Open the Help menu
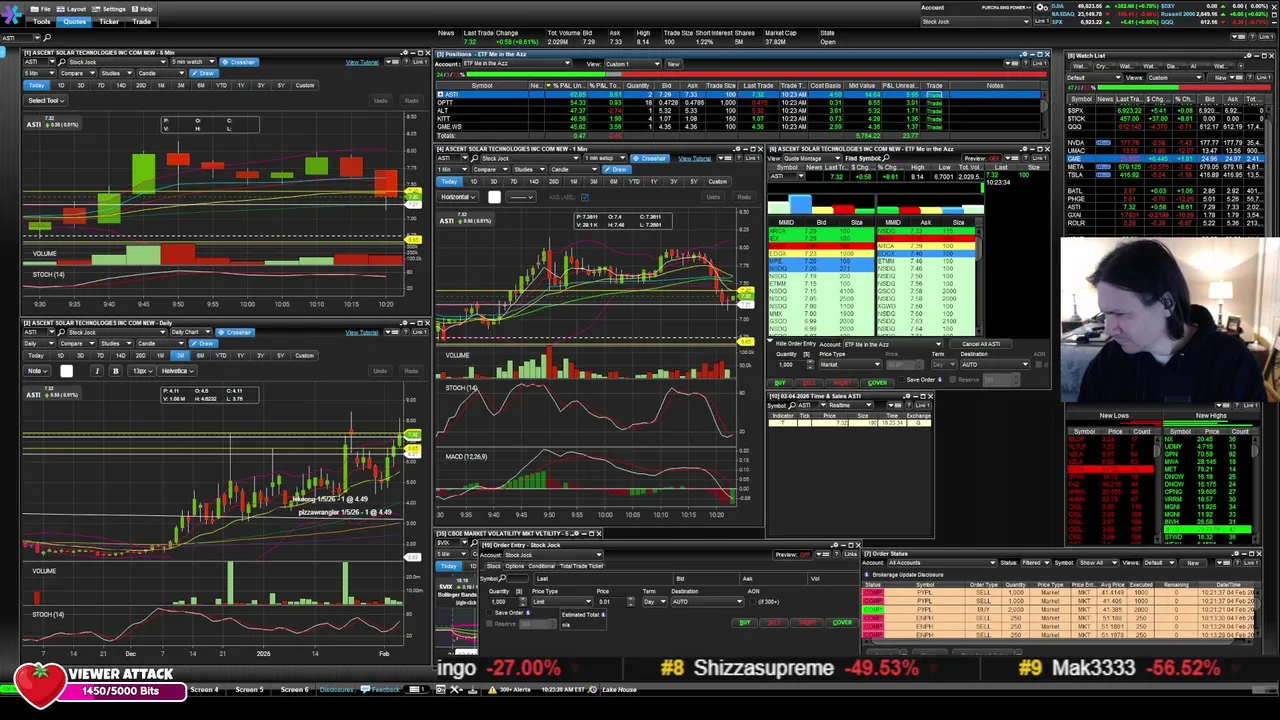The width and height of the screenshot is (1280, 720). (144, 9)
